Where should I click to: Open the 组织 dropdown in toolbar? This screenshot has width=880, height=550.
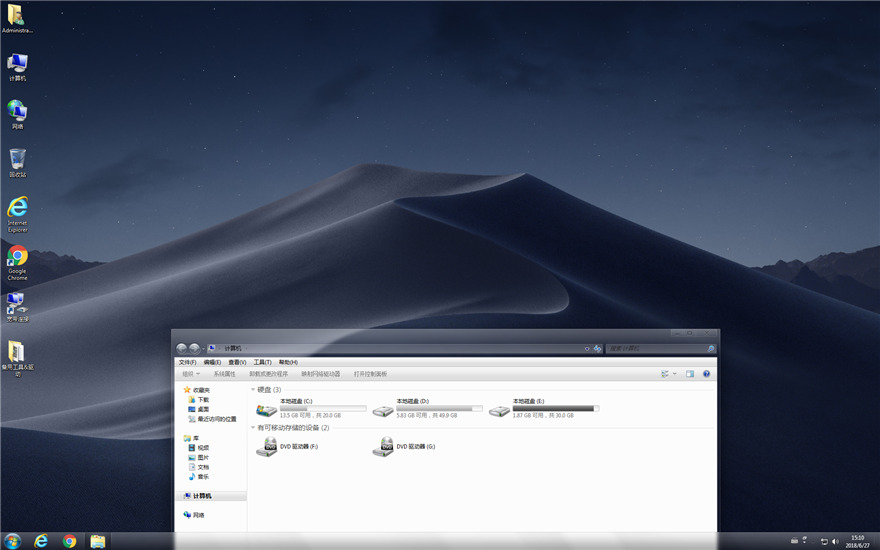coord(191,374)
